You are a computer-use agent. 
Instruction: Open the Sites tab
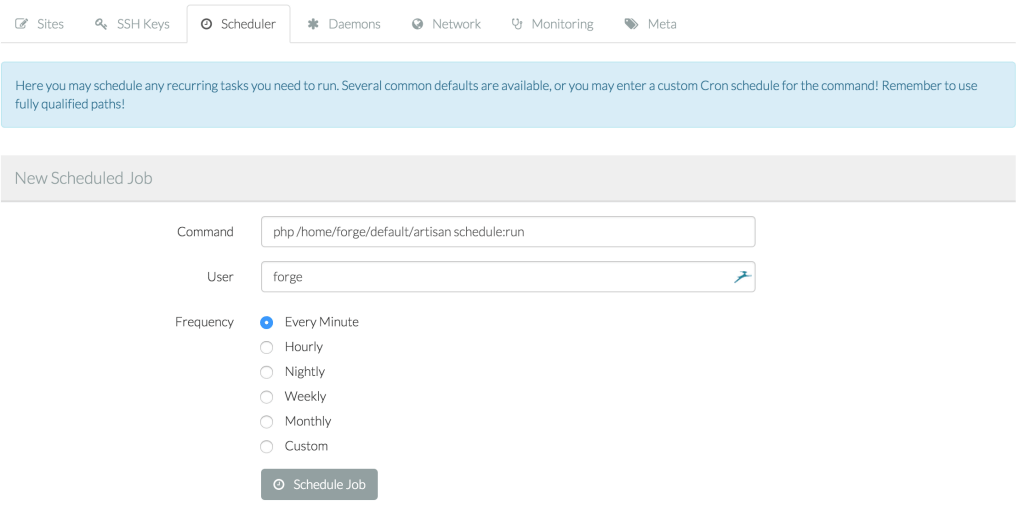[39, 24]
